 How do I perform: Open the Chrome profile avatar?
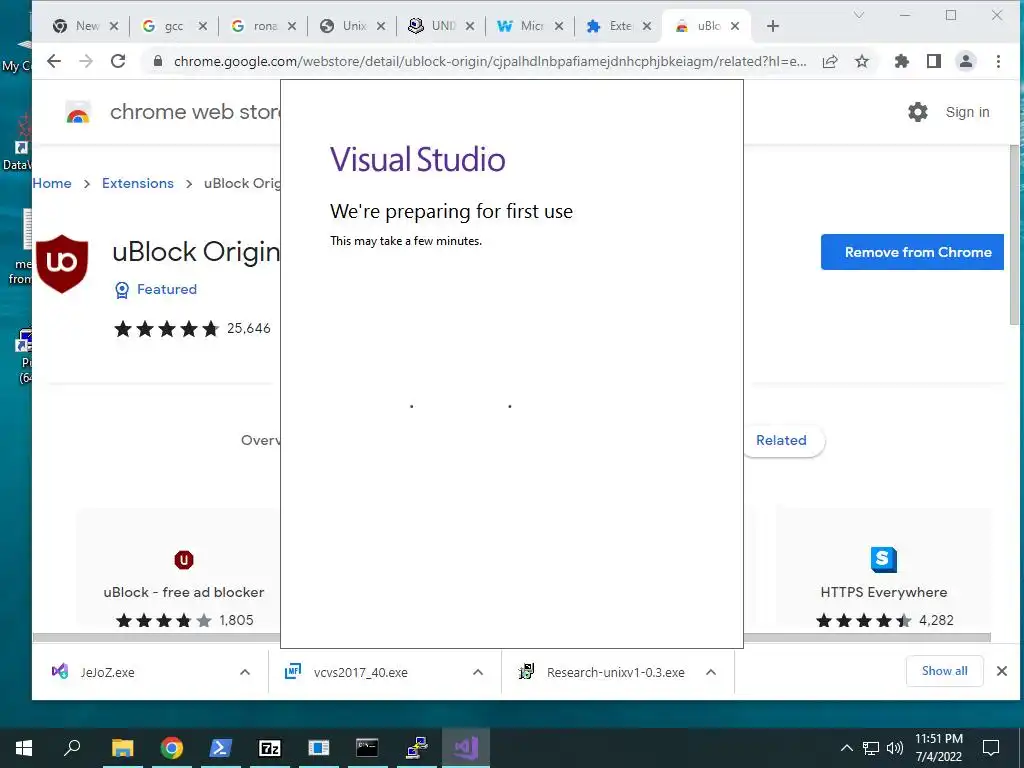(x=966, y=61)
